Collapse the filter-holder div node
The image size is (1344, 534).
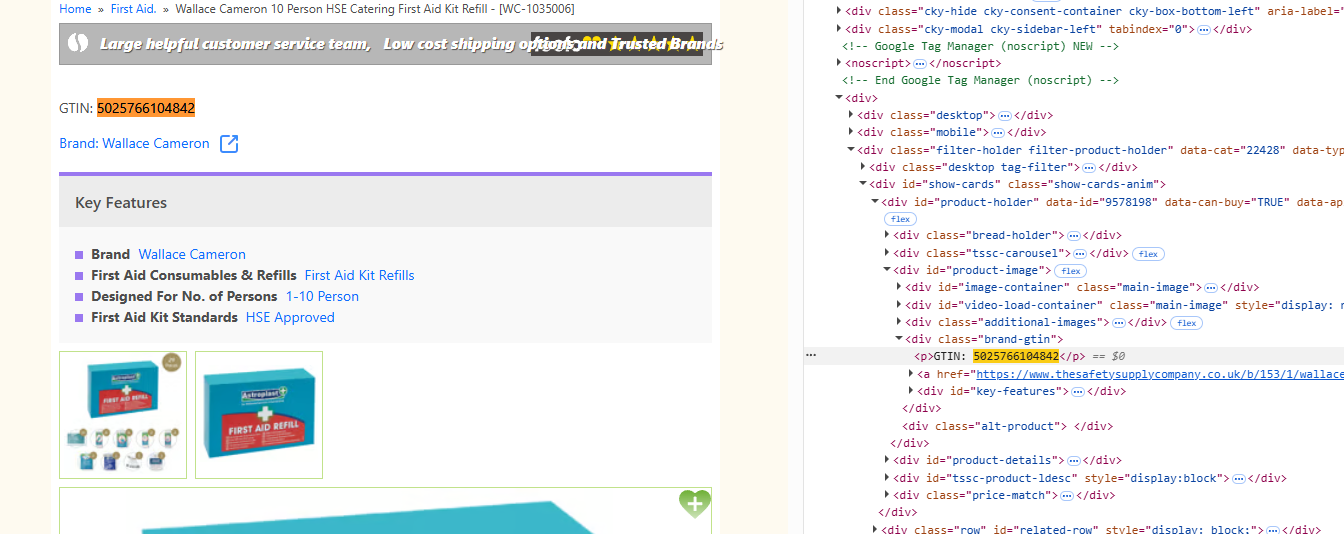click(851, 150)
